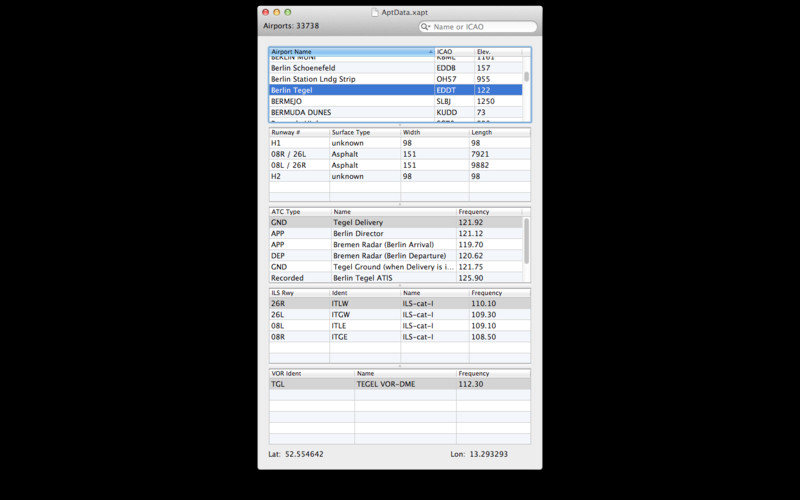Viewport: 800px width, 500px height.
Task: Select runway 08R / 26L row
Action: tap(400, 154)
